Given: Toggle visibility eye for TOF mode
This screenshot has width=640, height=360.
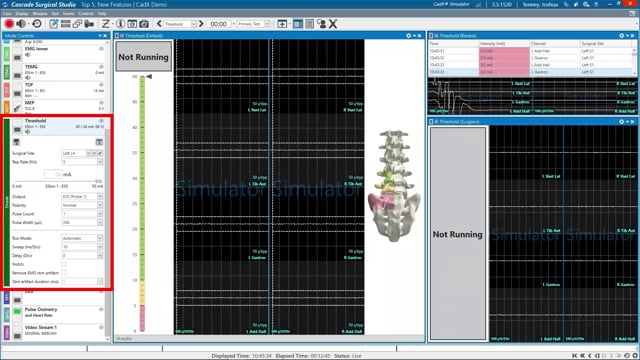Looking at the screenshot, I should [x=101, y=85].
